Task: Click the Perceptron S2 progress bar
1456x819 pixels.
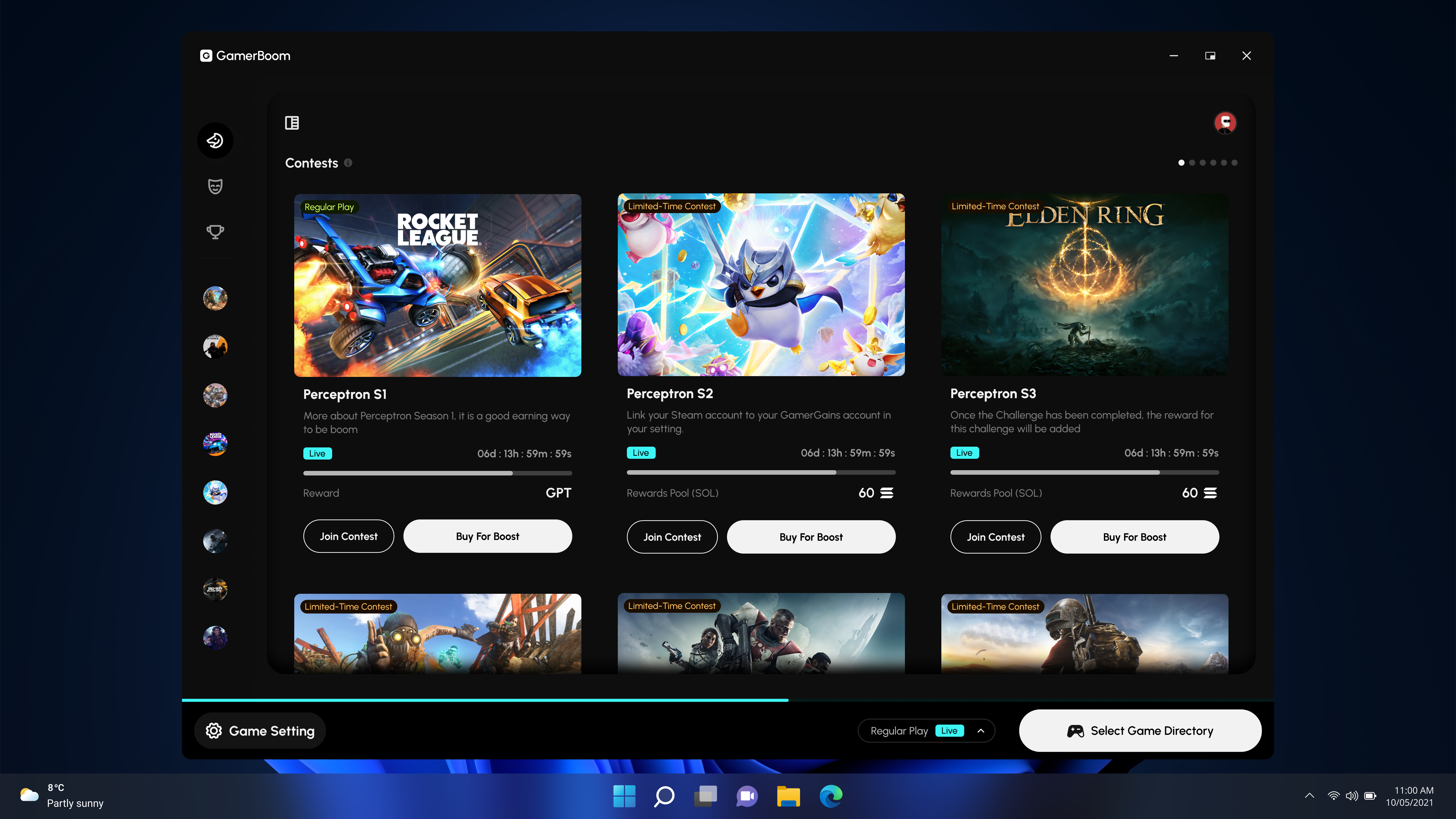Action: tap(761, 472)
